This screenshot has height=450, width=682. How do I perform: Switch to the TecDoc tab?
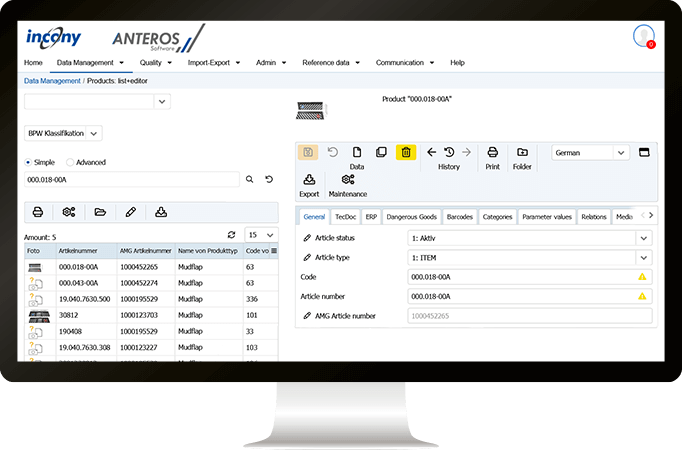point(345,217)
